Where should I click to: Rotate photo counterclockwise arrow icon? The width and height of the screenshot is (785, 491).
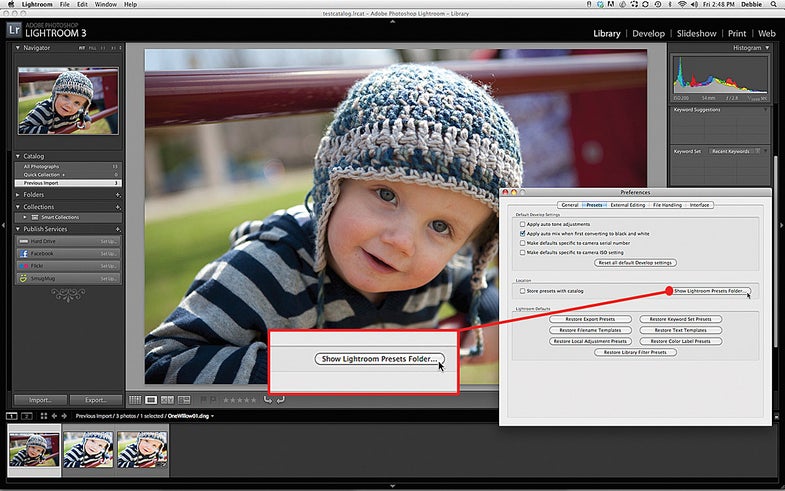[x=268, y=399]
